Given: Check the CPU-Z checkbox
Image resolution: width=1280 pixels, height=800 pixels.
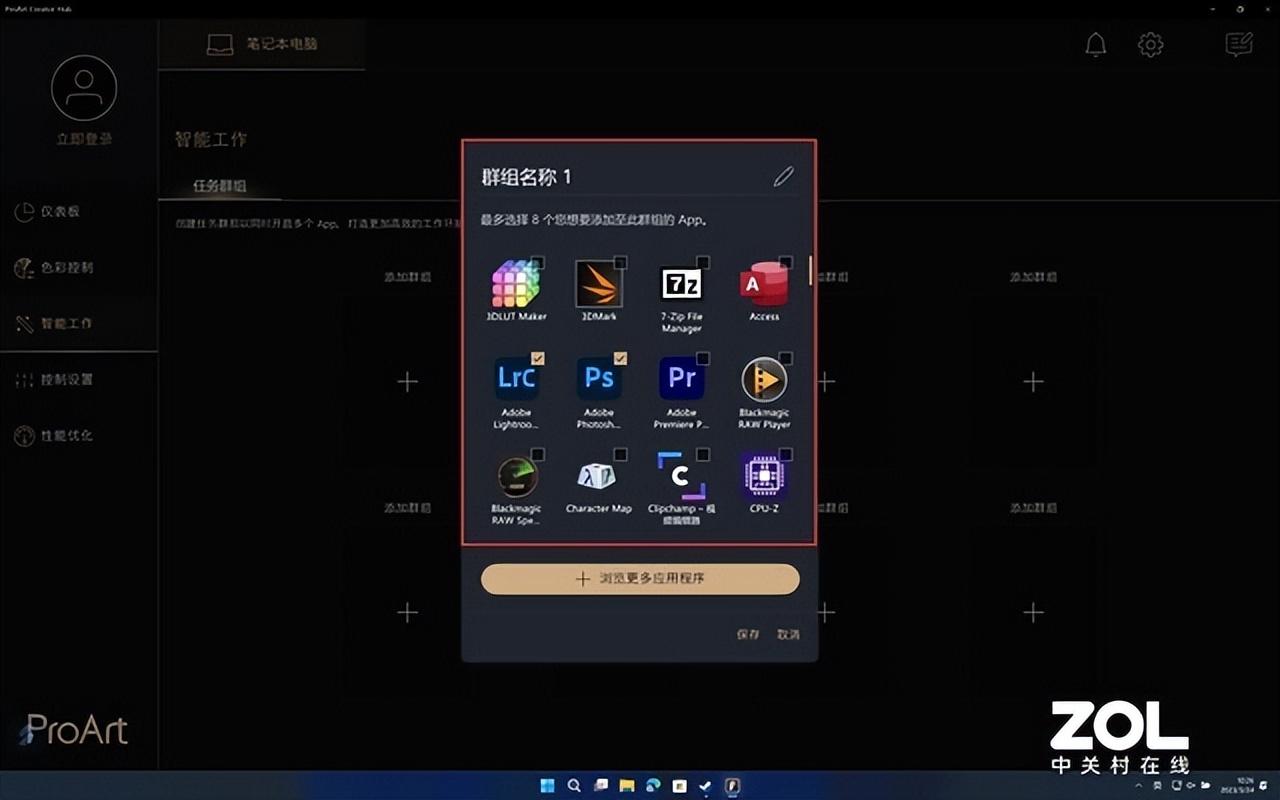Looking at the screenshot, I should pyautogui.click(x=786, y=454).
